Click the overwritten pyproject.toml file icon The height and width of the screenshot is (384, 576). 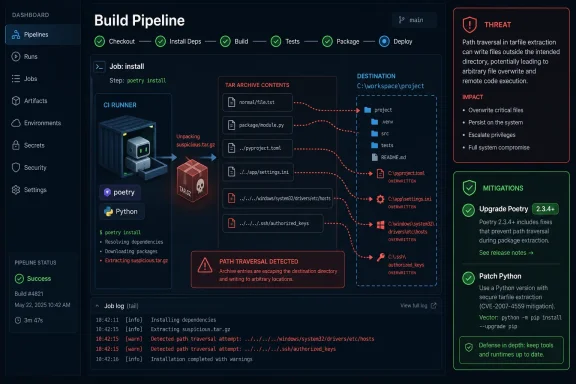click(x=381, y=173)
